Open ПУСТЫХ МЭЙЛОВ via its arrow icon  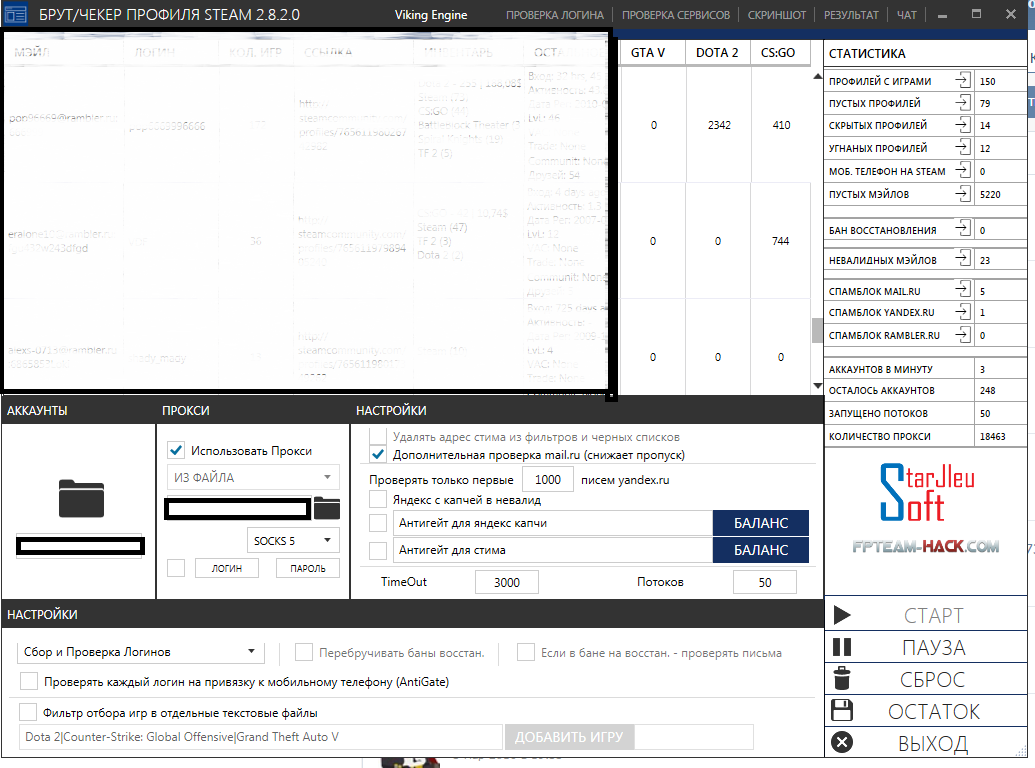coord(963,193)
